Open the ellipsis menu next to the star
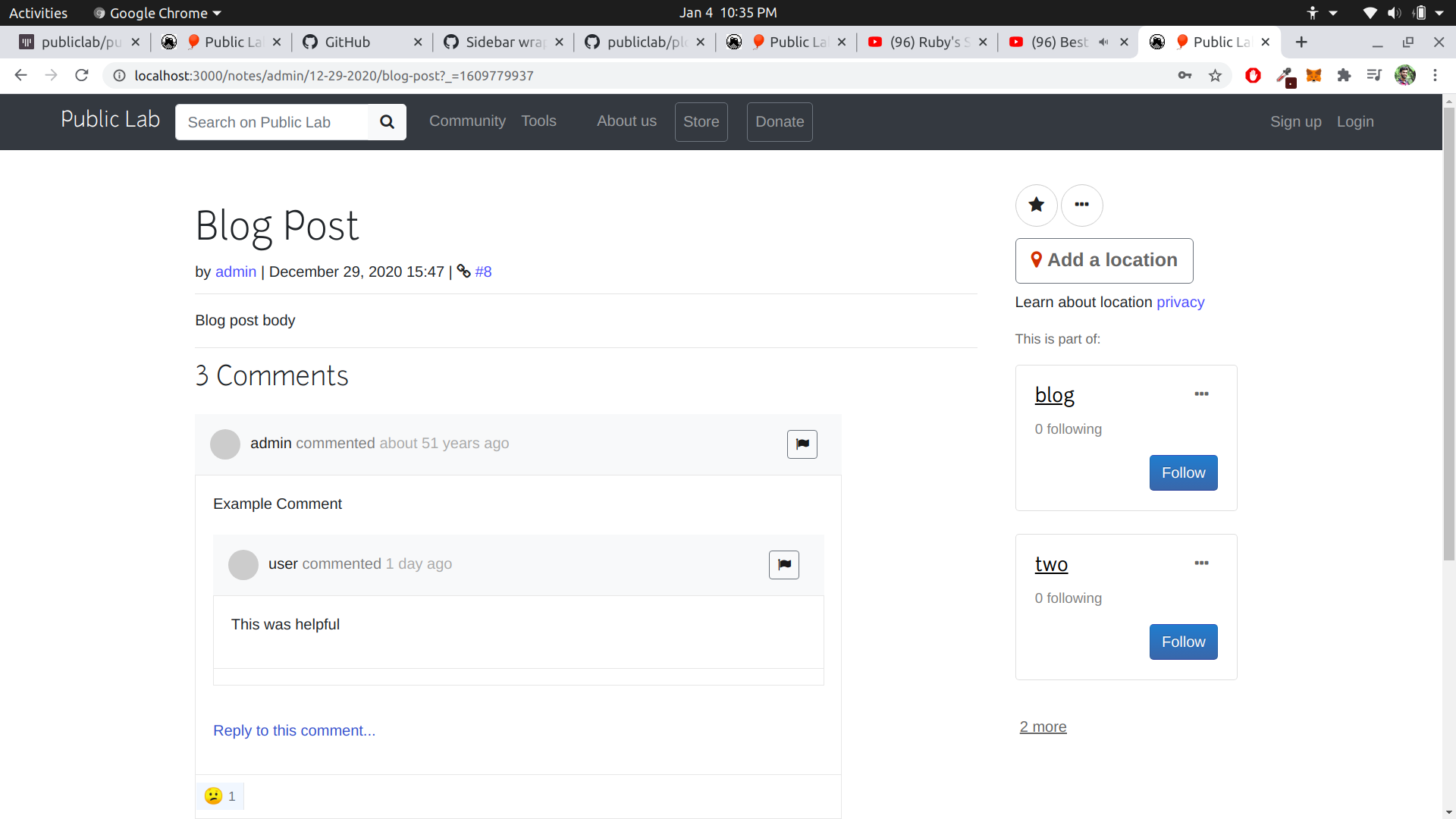Screen dimensions: 1456x819 click(x=1082, y=205)
